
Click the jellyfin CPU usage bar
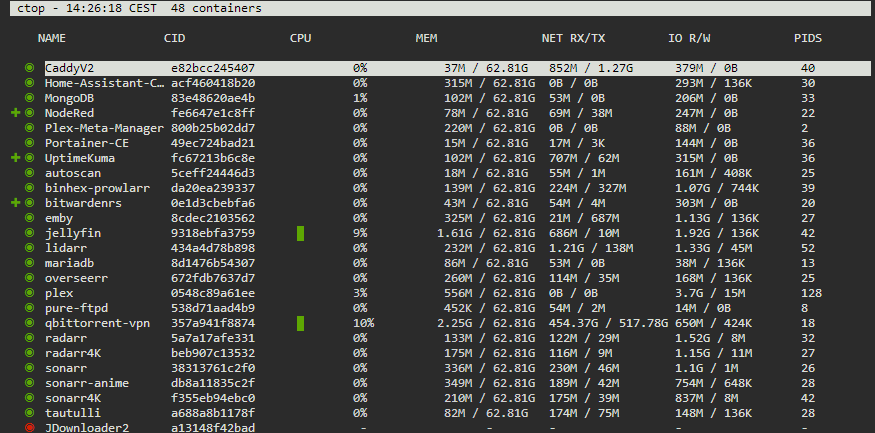(301, 233)
